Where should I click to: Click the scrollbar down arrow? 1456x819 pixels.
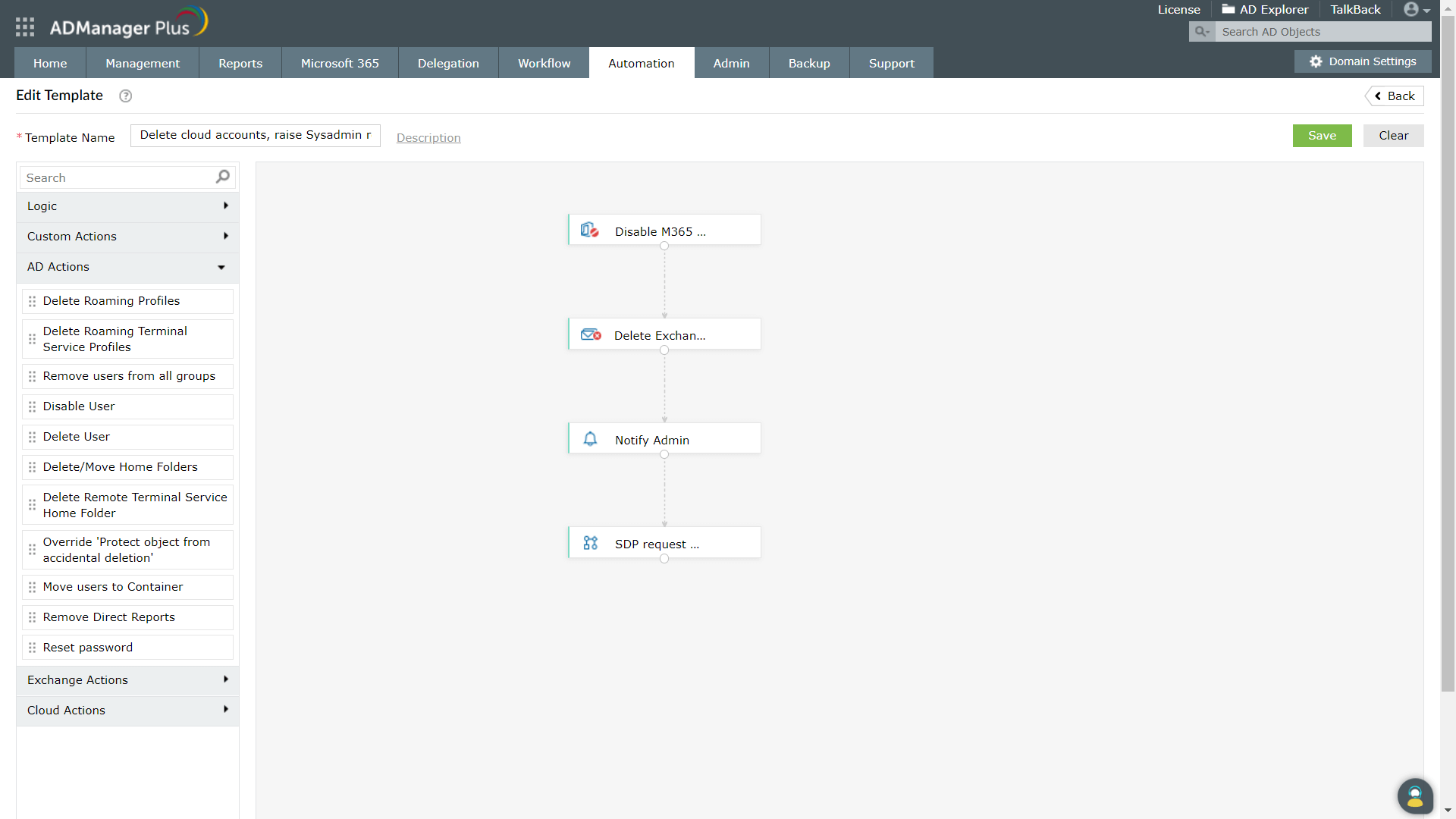tap(1448, 811)
